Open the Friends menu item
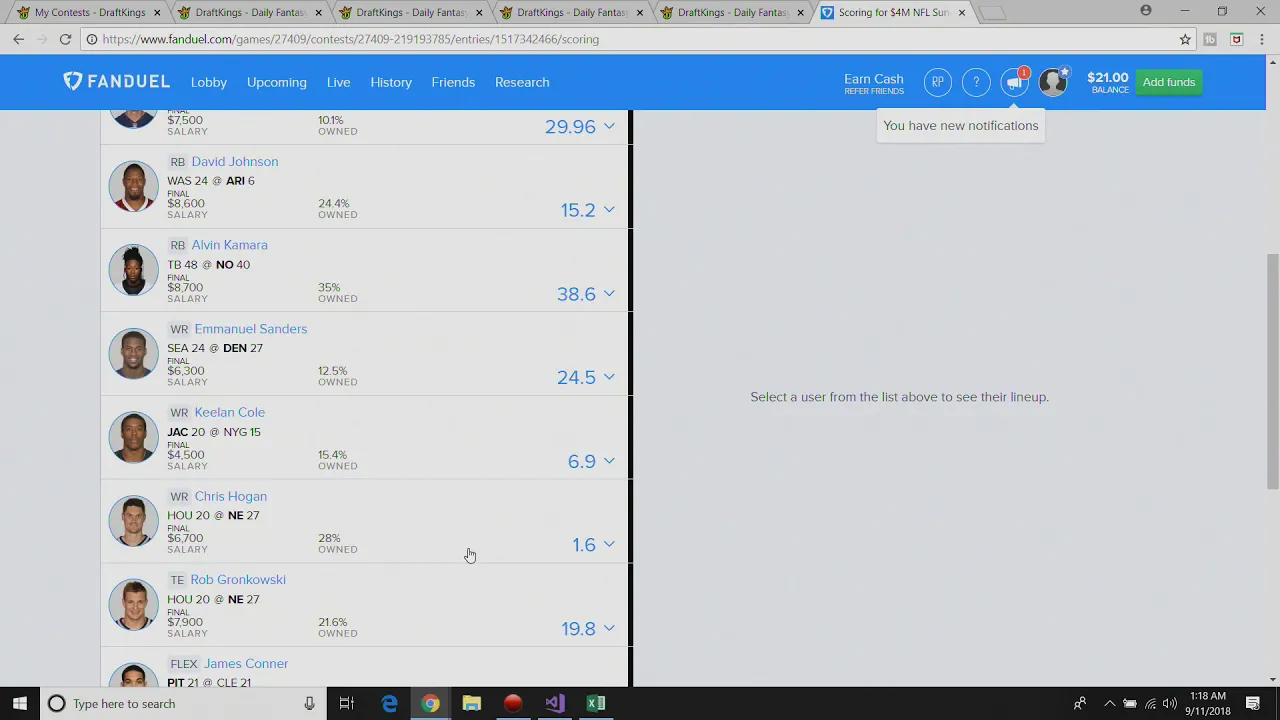The height and width of the screenshot is (720, 1280). pyautogui.click(x=453, y=82)
